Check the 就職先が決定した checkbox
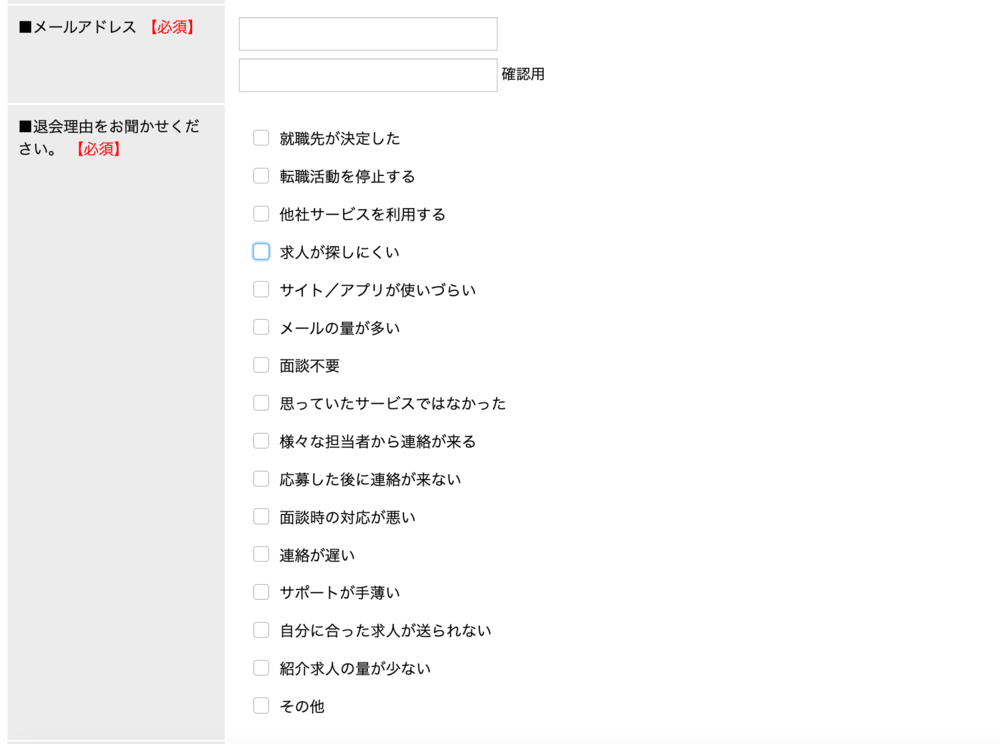The height and width of the screenshot is (744, 1000). [261, 138]
